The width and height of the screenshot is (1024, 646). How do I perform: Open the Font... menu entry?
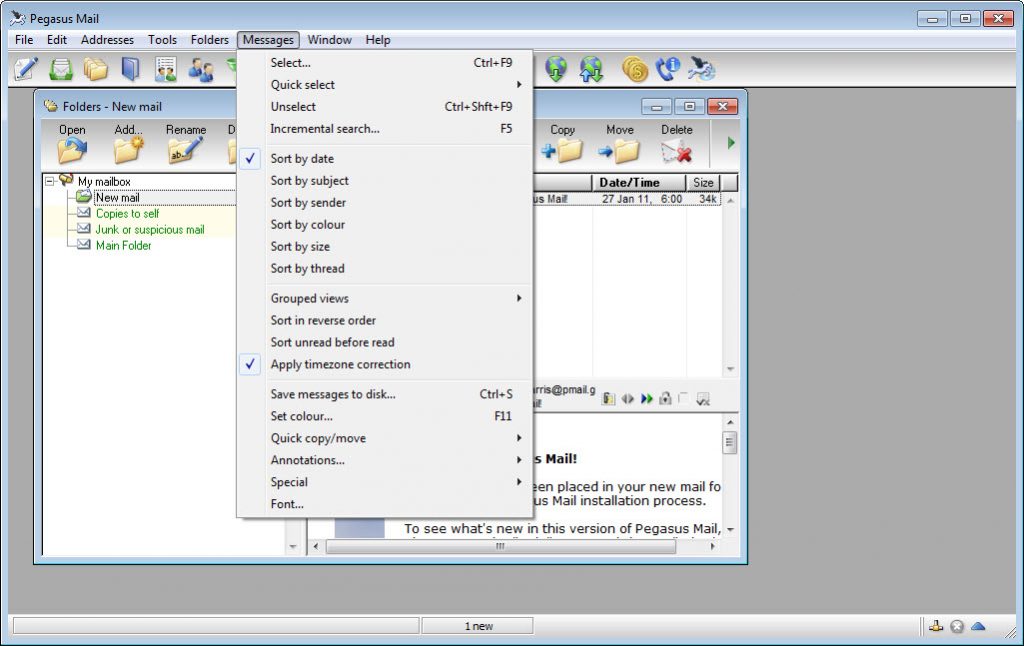point(385,504)
